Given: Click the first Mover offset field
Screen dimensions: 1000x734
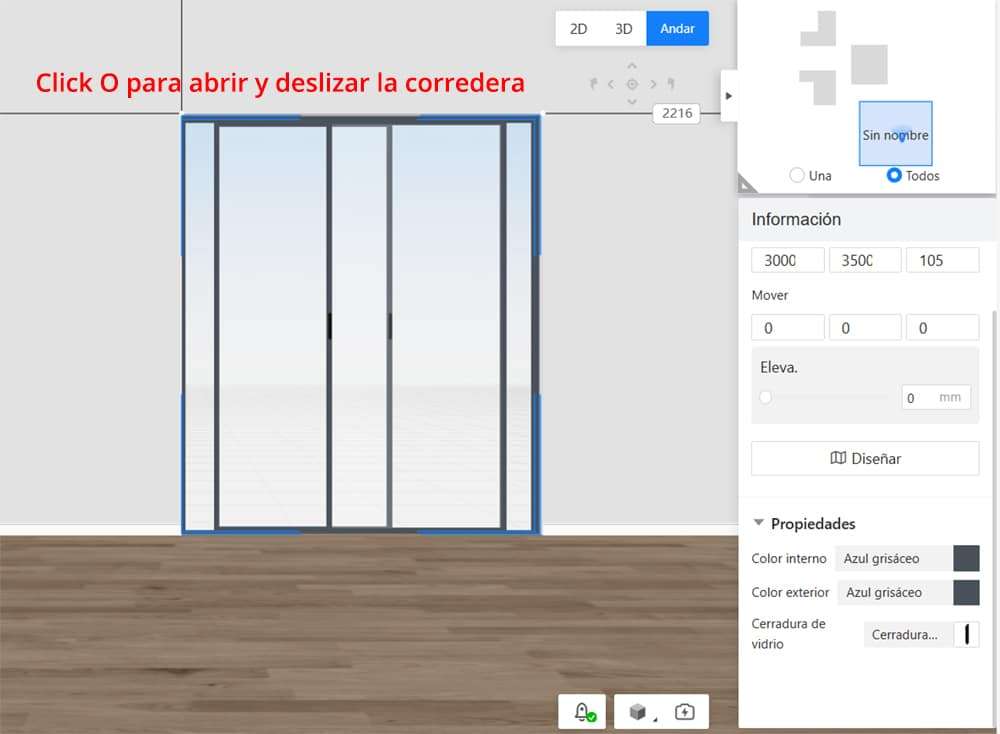Looking at the screenshot, I should (788, 328).
